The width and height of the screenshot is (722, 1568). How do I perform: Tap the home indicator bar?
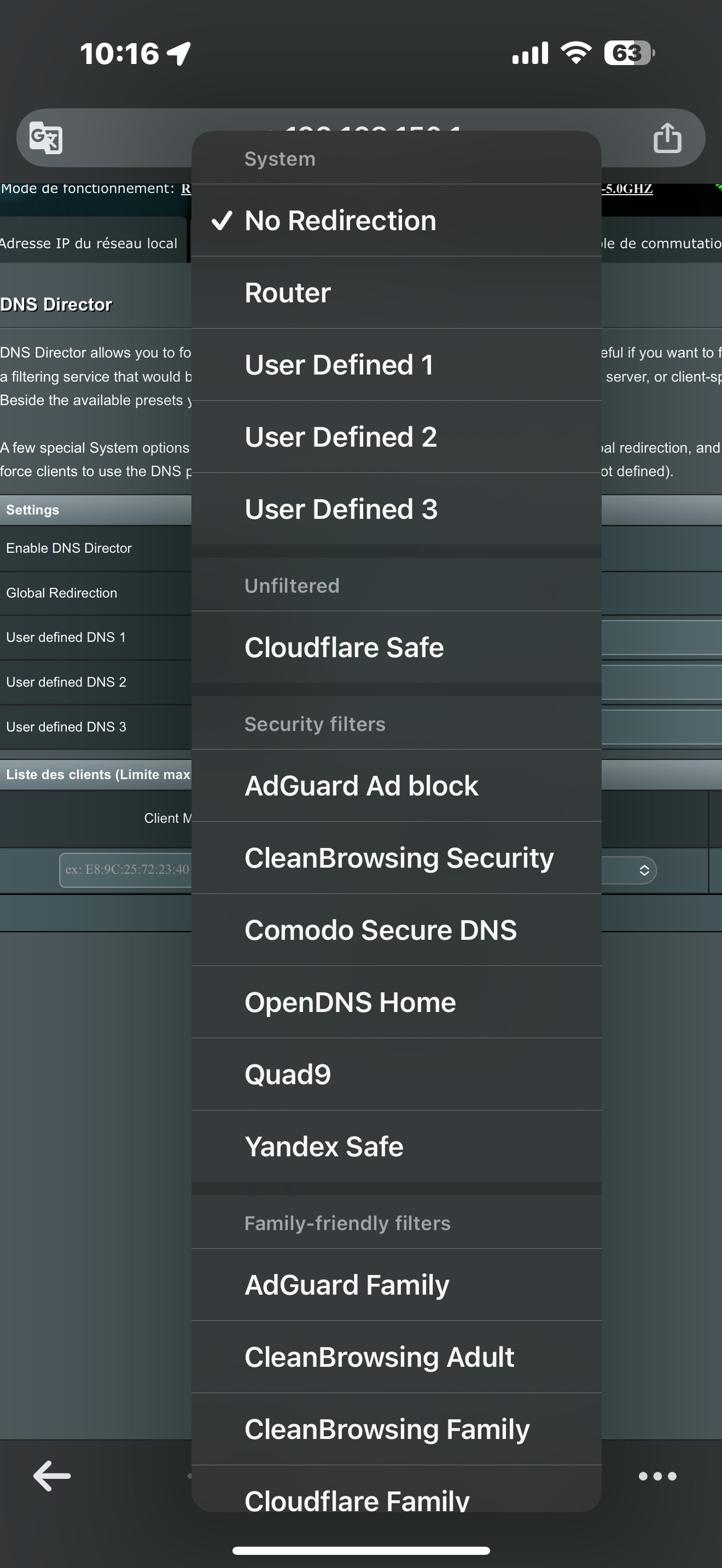pos(361,1551)
